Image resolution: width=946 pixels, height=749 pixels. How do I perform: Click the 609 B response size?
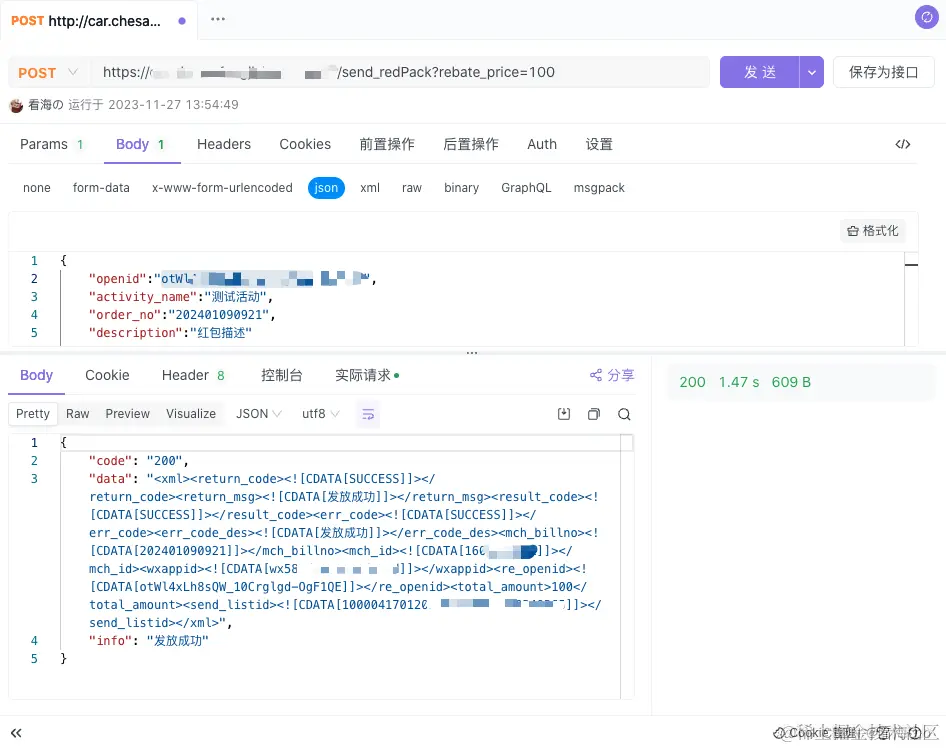[x=791, y=382]
